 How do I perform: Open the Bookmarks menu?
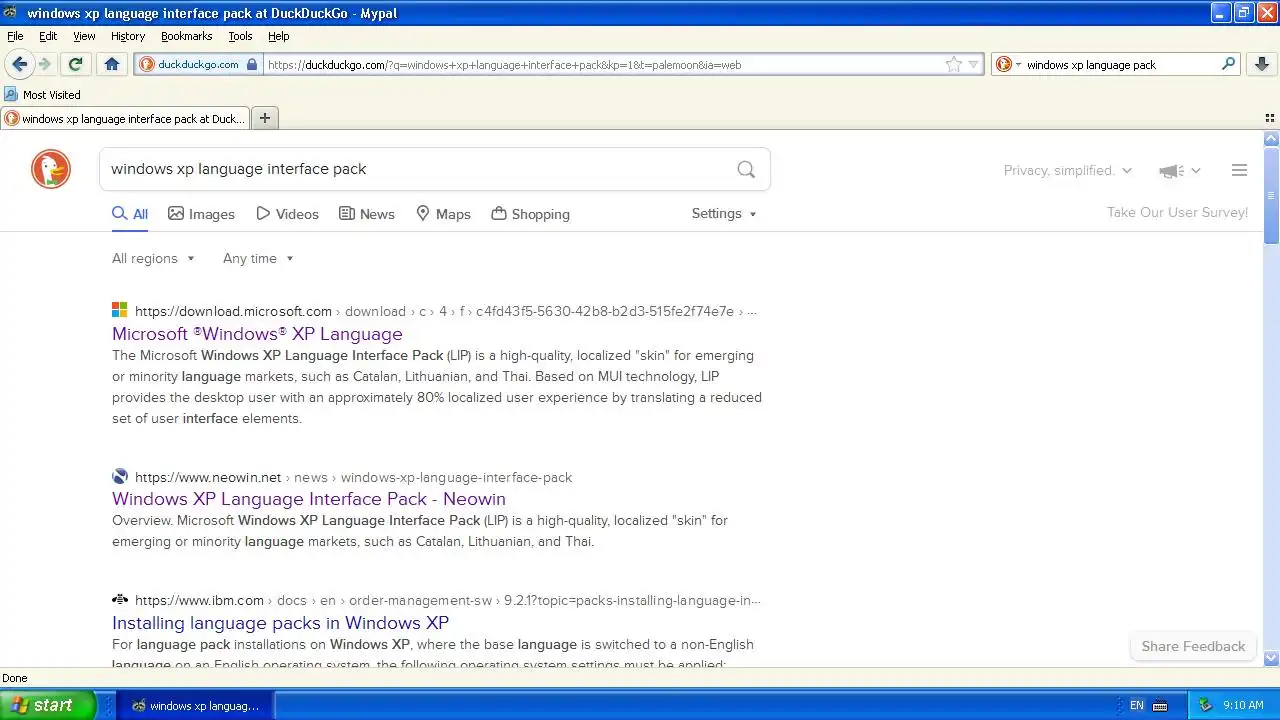[186, 36]
